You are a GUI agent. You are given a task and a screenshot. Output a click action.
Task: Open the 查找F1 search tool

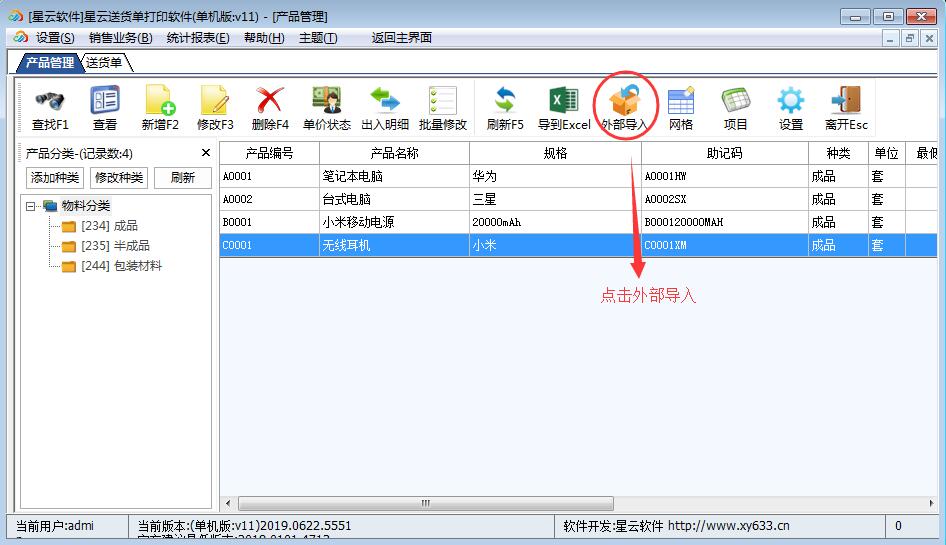tap(50, 109)
